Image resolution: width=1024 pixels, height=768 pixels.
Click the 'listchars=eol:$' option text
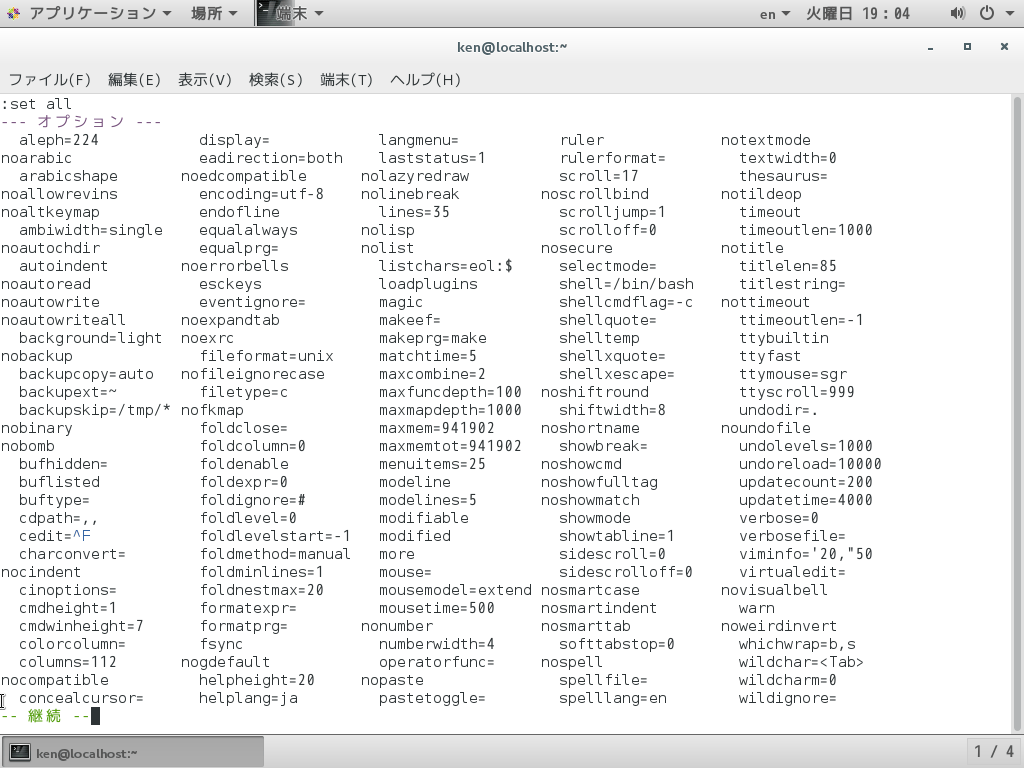446,266
